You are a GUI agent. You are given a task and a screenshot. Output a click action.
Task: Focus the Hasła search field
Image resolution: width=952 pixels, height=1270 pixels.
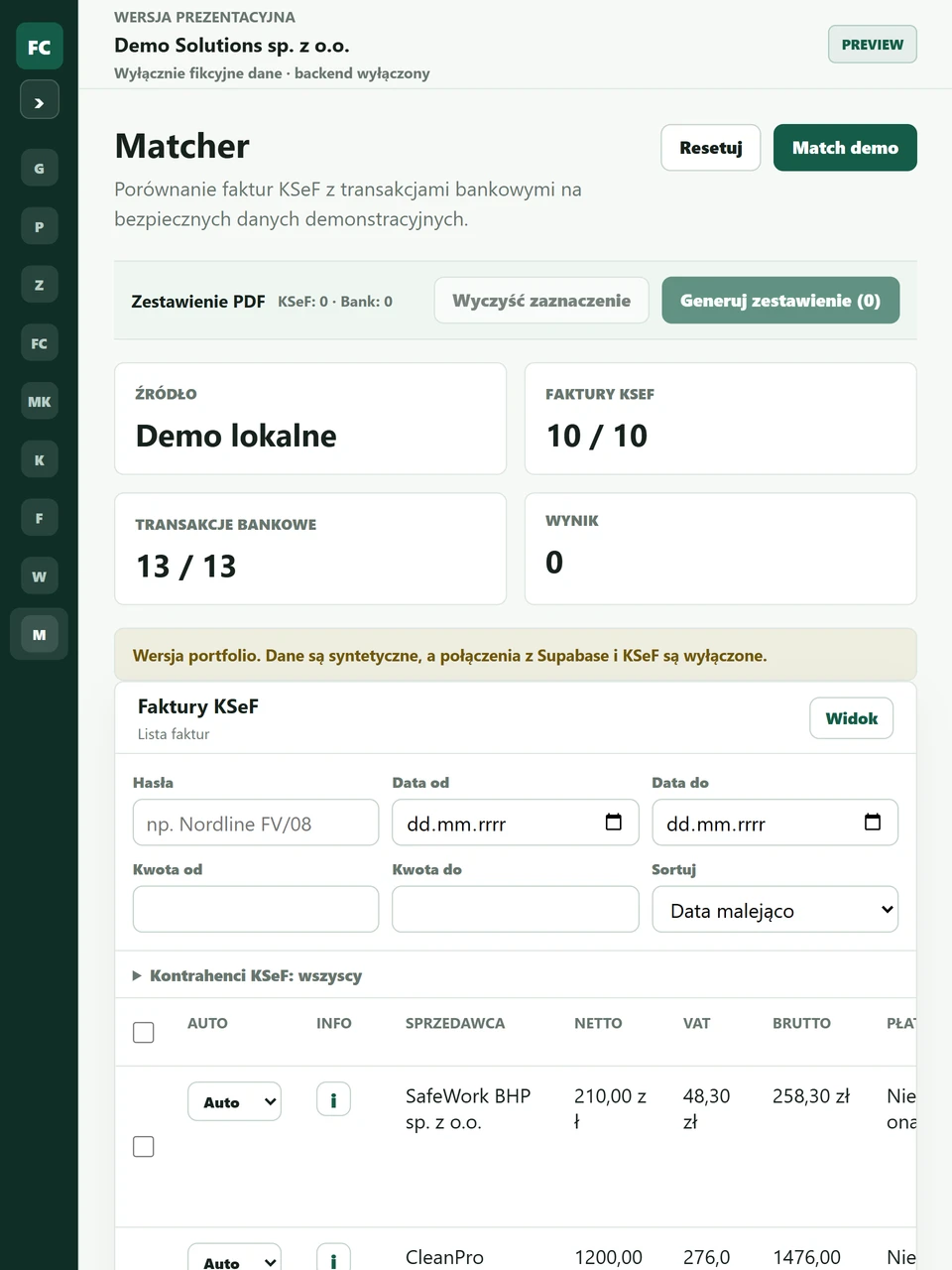click(x=256, y=823)
